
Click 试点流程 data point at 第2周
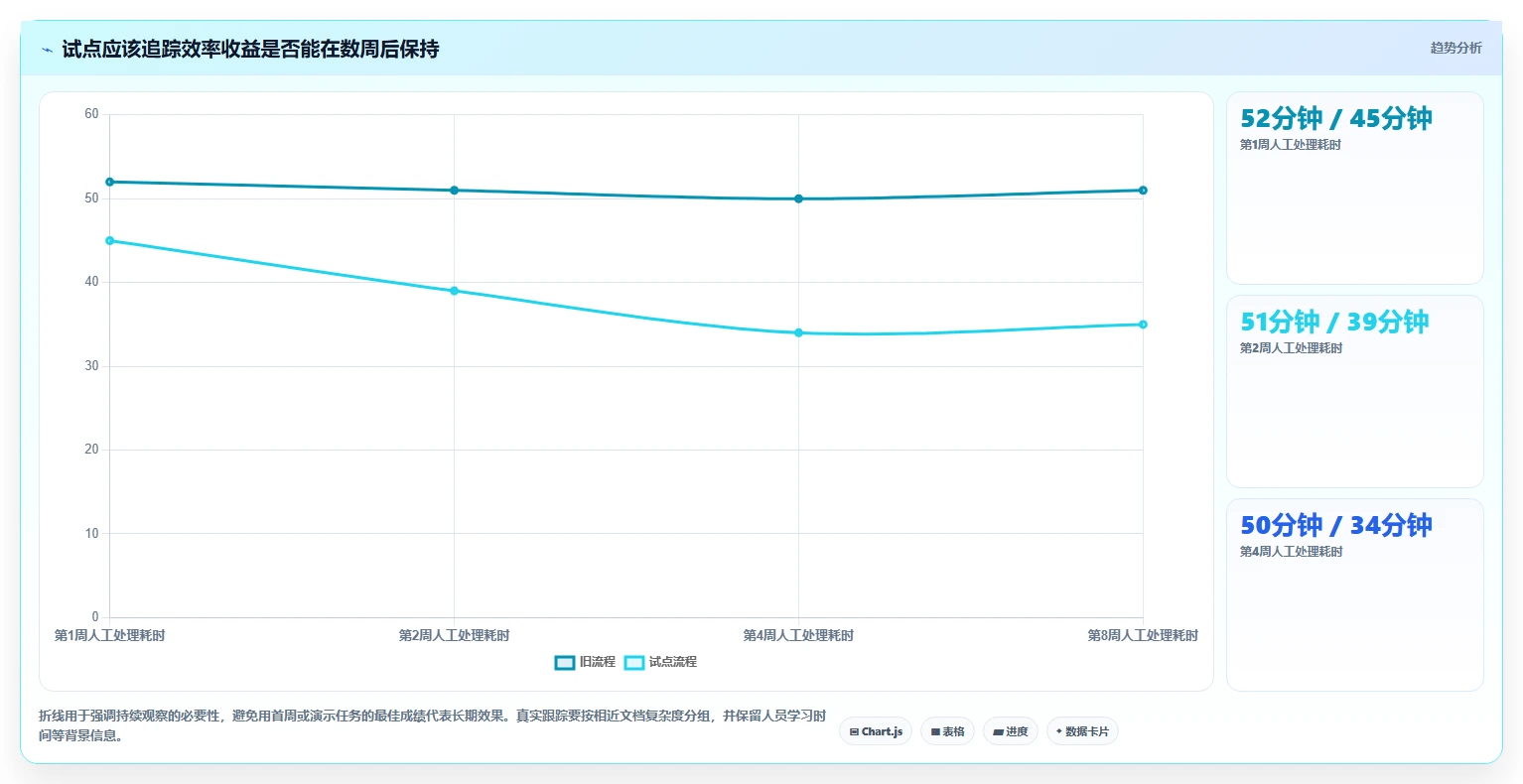454,291
